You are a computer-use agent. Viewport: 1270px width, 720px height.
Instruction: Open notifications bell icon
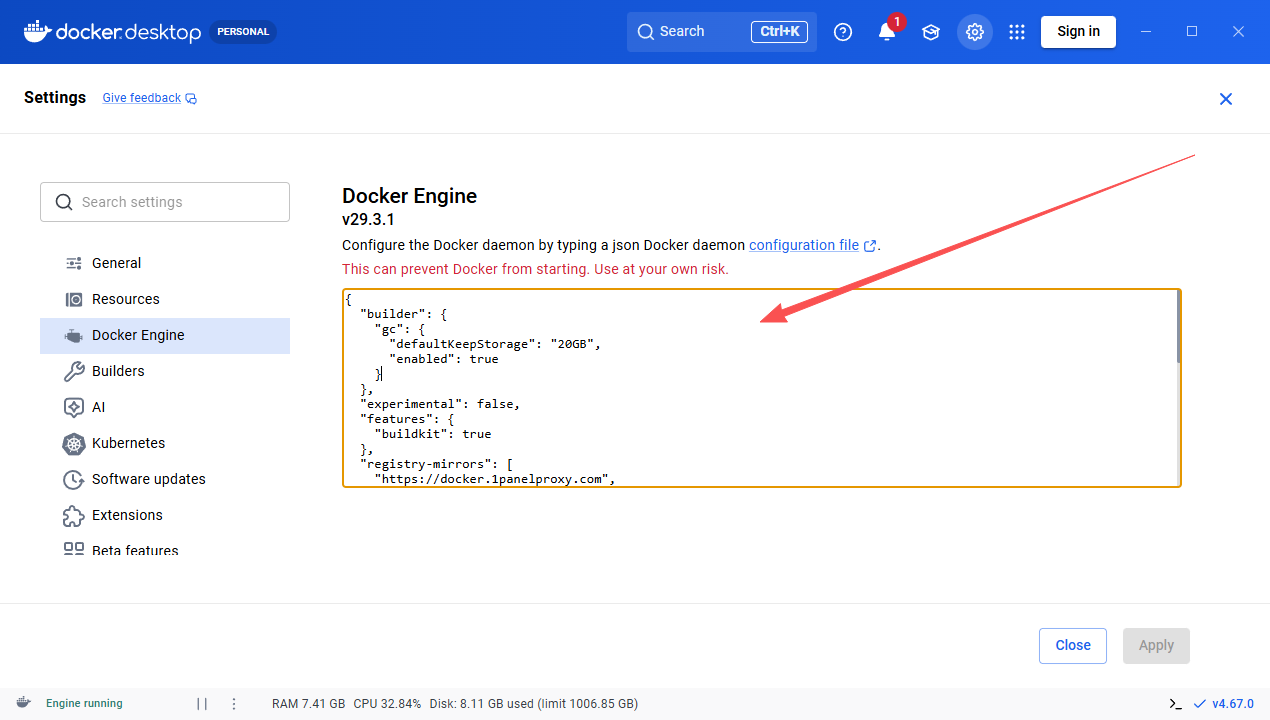[887, 32]
